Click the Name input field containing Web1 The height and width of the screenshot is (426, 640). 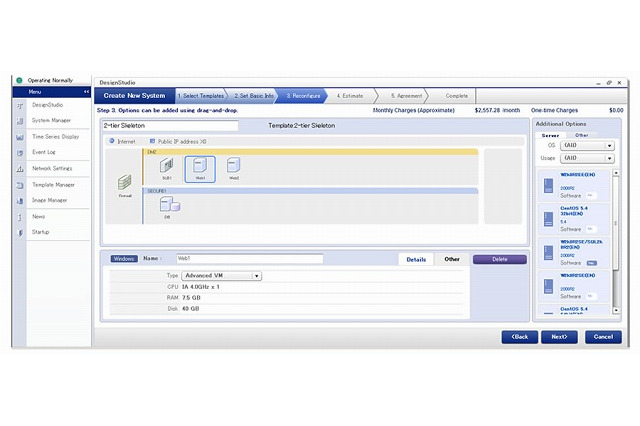pos(250,259)
